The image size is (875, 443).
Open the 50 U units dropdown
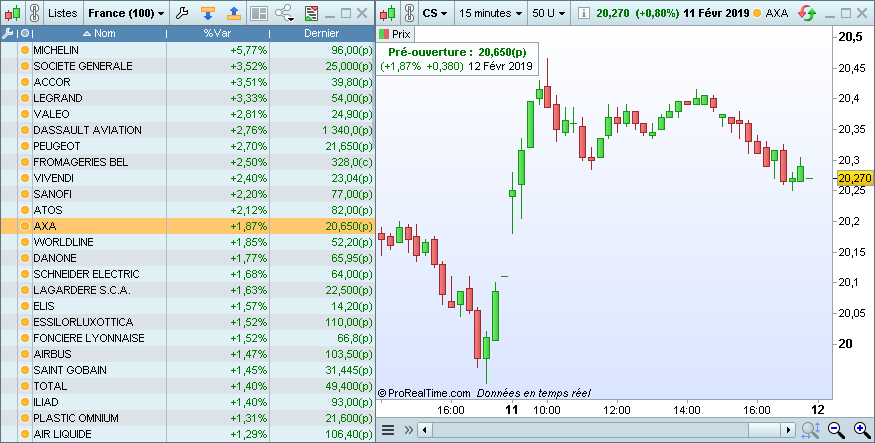pyautogui.click(x=551, y=13)
